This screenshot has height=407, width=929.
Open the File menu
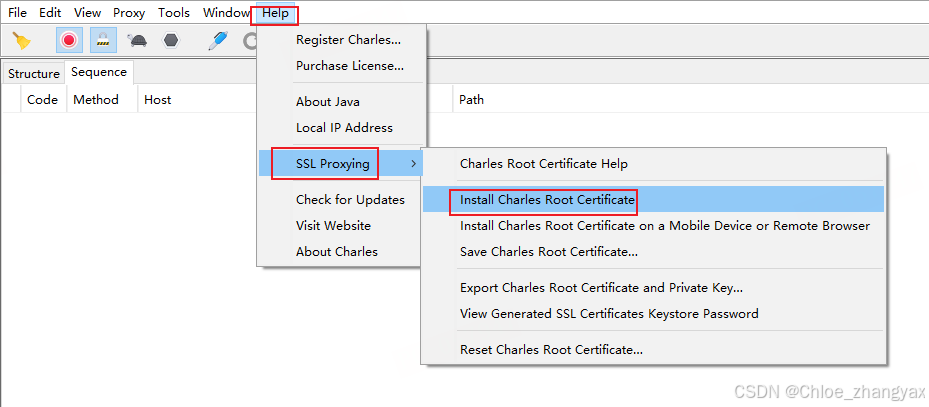17,12
